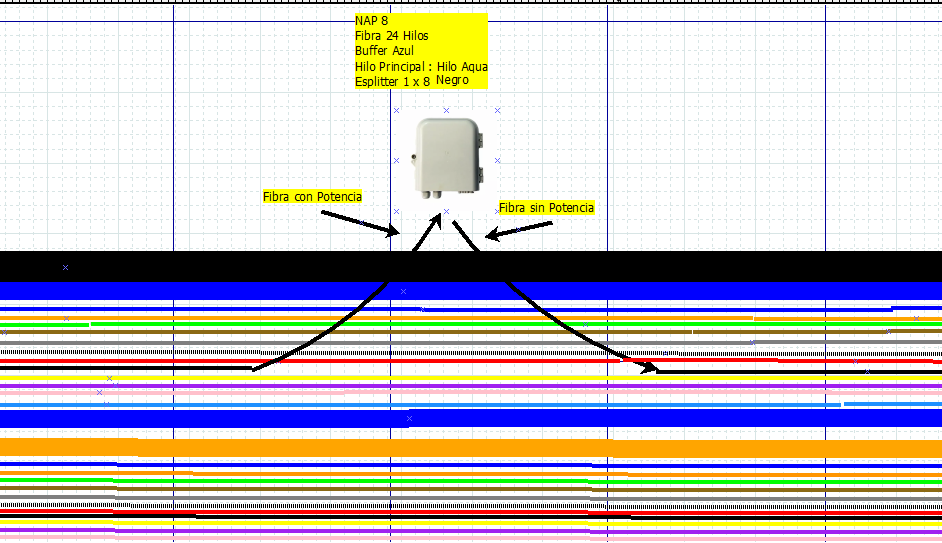
Task: Click the yellow NAP 8 description label
Action: click(421, 51)
